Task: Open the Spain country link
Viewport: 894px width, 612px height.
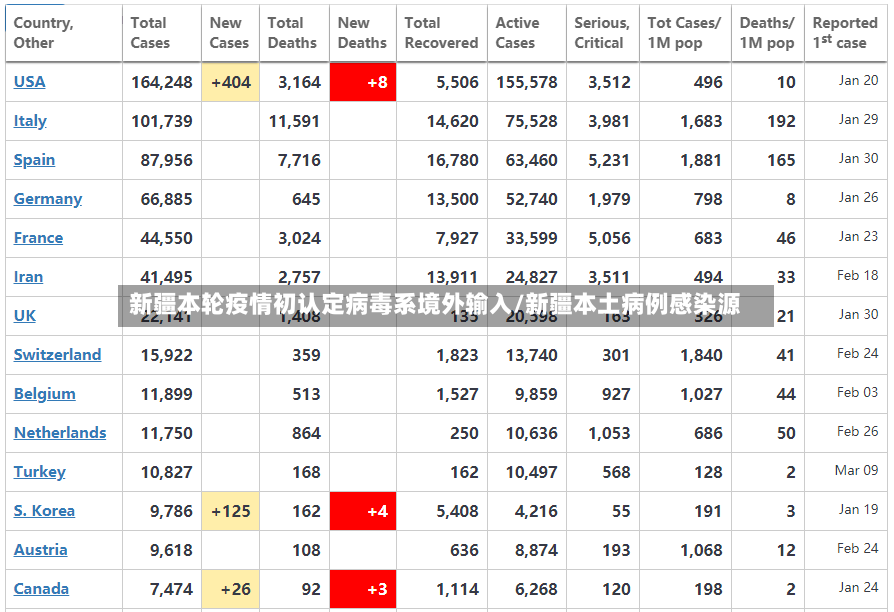Action: 34,160
